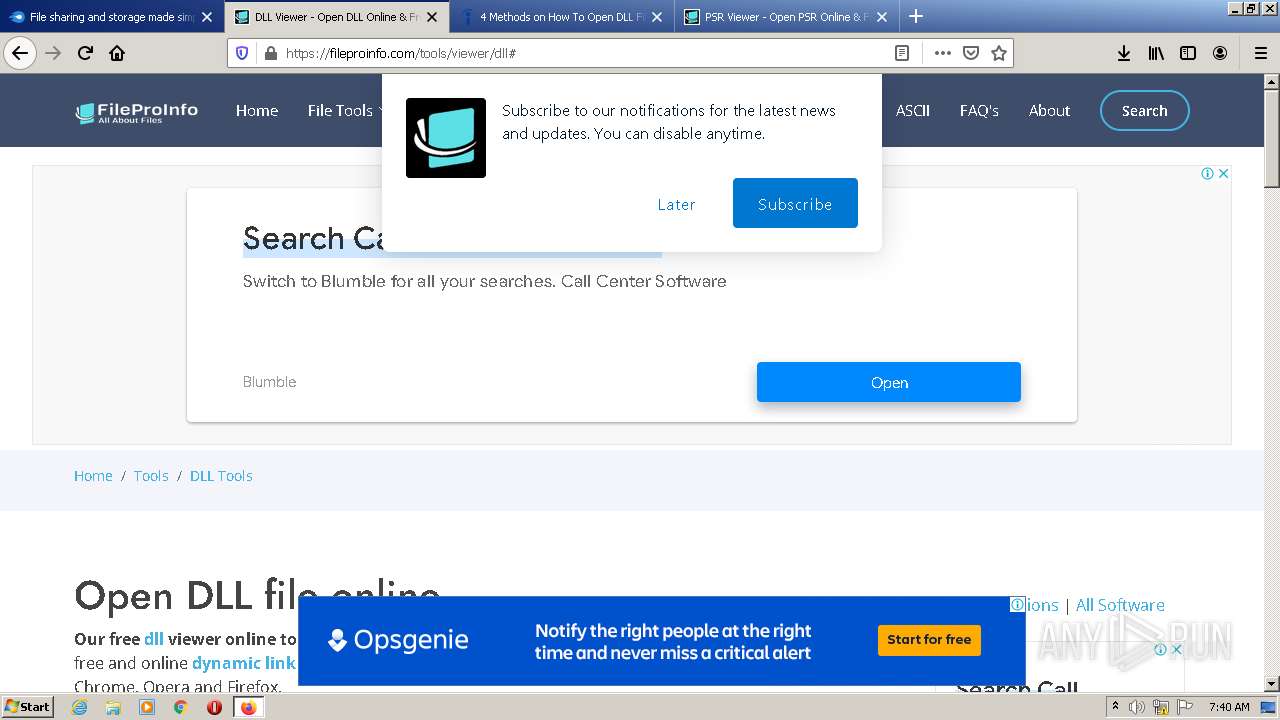The image size is (1280, 720).
Task: Open Chrome from taskbar
Action: pyautogui.click(x=180, y=707)
